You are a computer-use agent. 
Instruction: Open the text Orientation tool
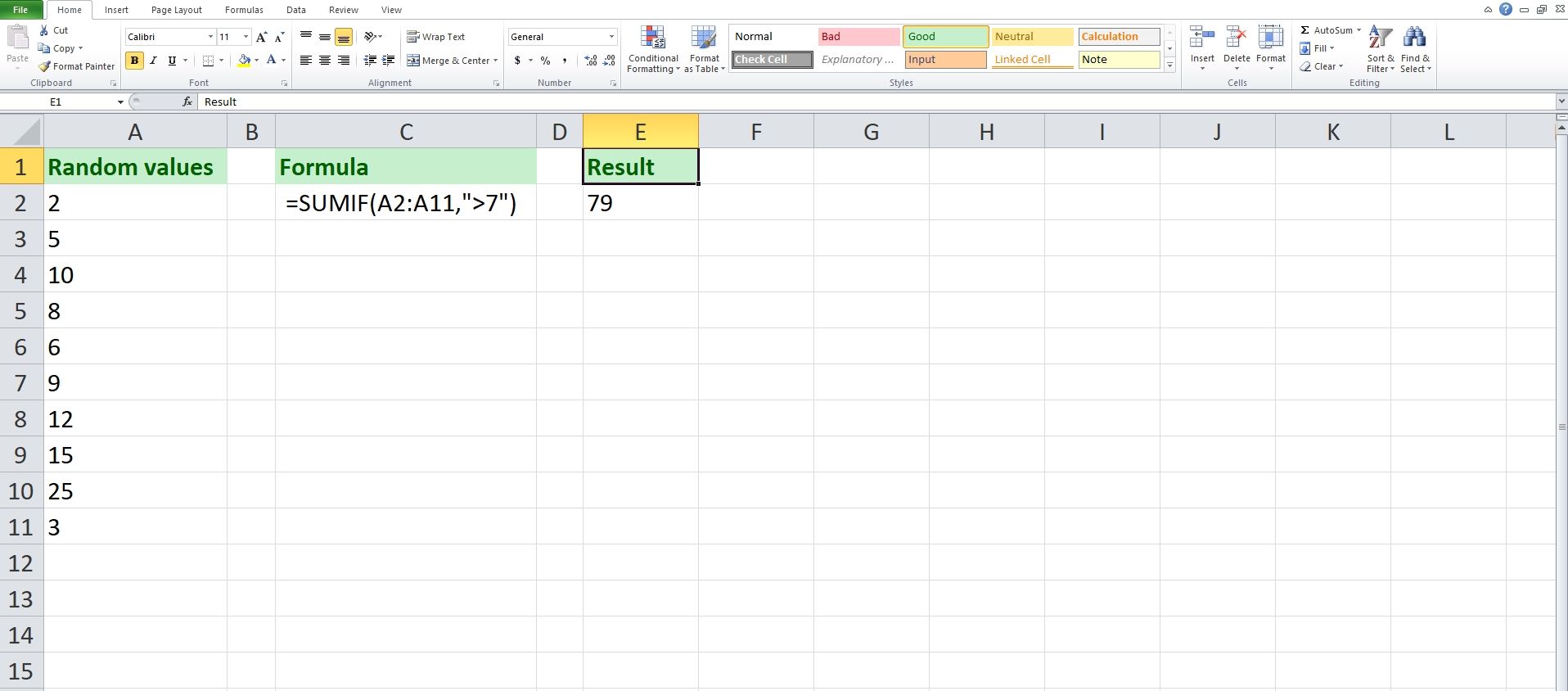pyautogui.click(x=371, y=37)
